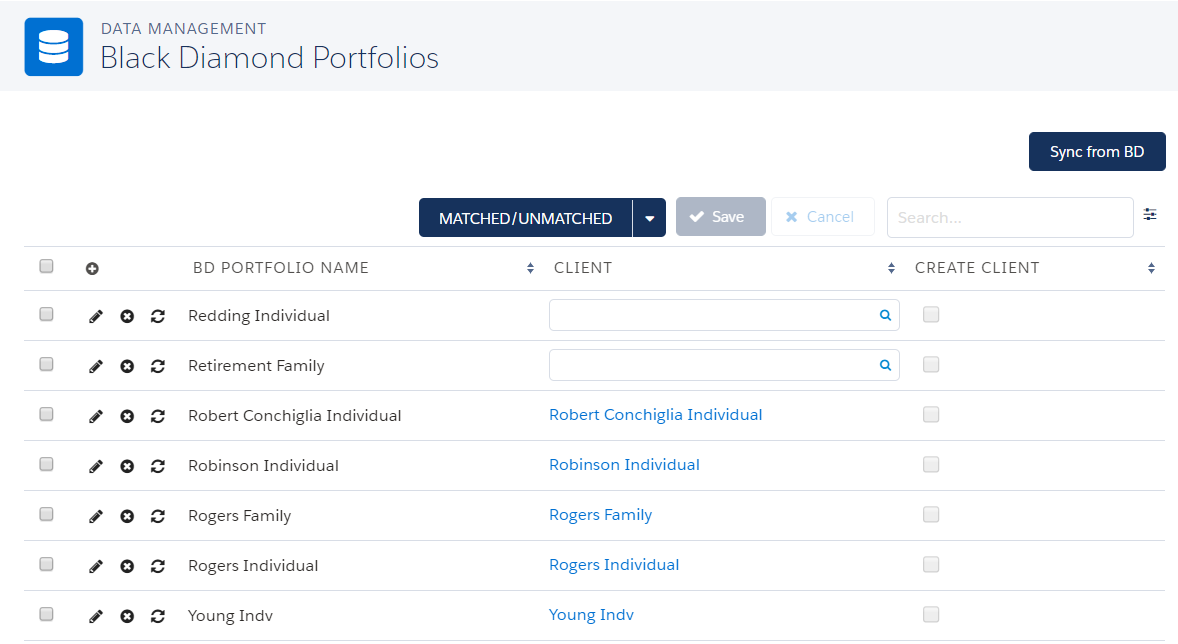This screenshot has height=644, width=1178.
Task: Open the Young Indv client link
Action: pos(591,615)
